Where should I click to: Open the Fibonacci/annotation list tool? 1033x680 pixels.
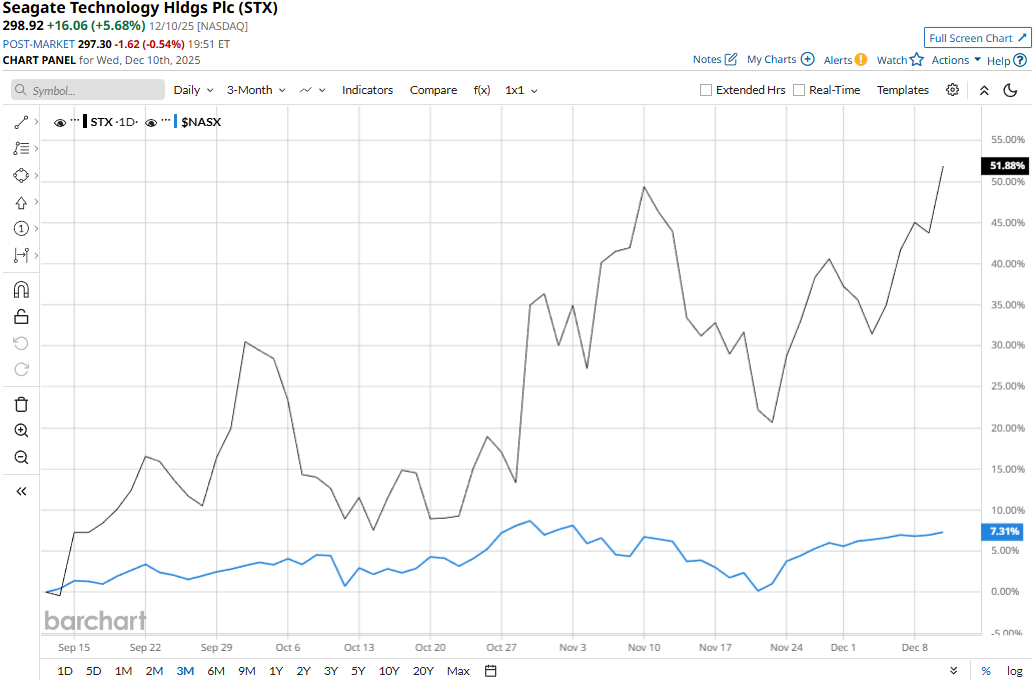tap(21, 148)
